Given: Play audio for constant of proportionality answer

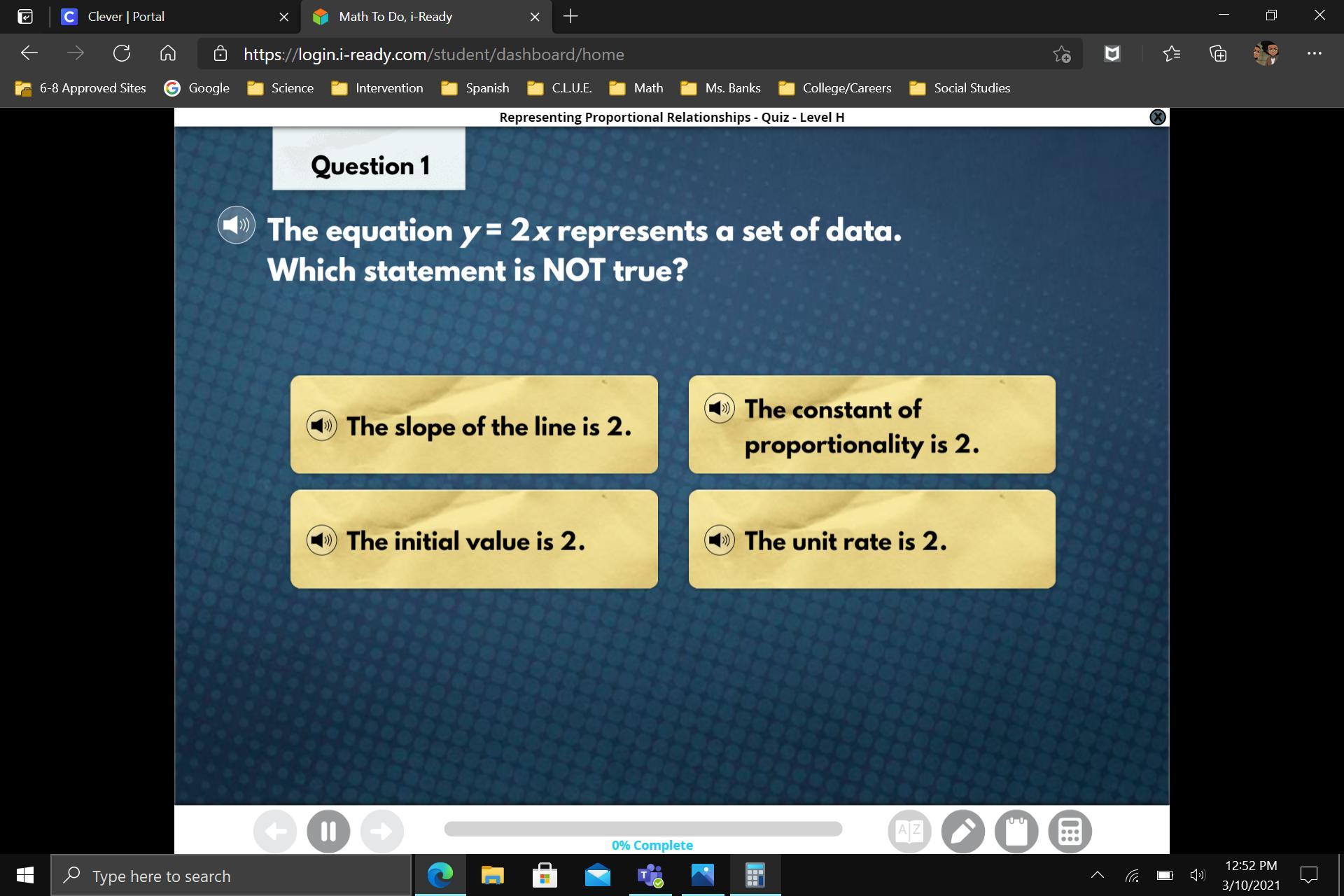Looking at the screenshot, I should coord(719,408).
